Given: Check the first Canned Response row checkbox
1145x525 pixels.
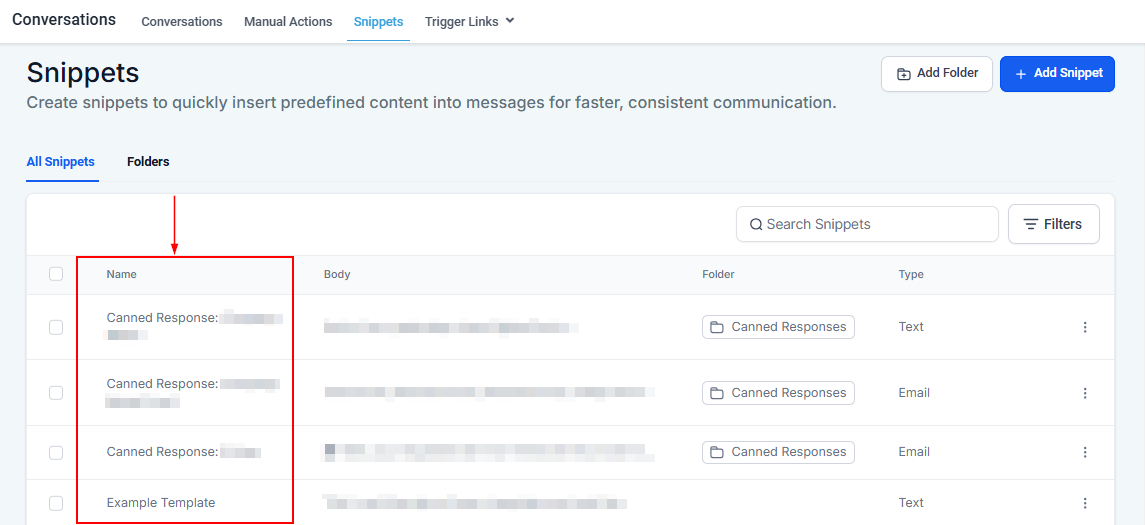Looking at the screenshot, I should click(56, 327).
